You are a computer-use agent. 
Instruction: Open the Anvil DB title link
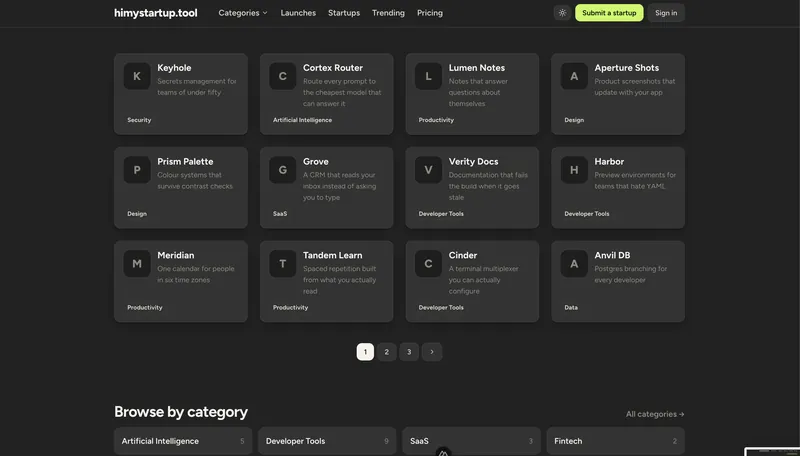(612, 256)
